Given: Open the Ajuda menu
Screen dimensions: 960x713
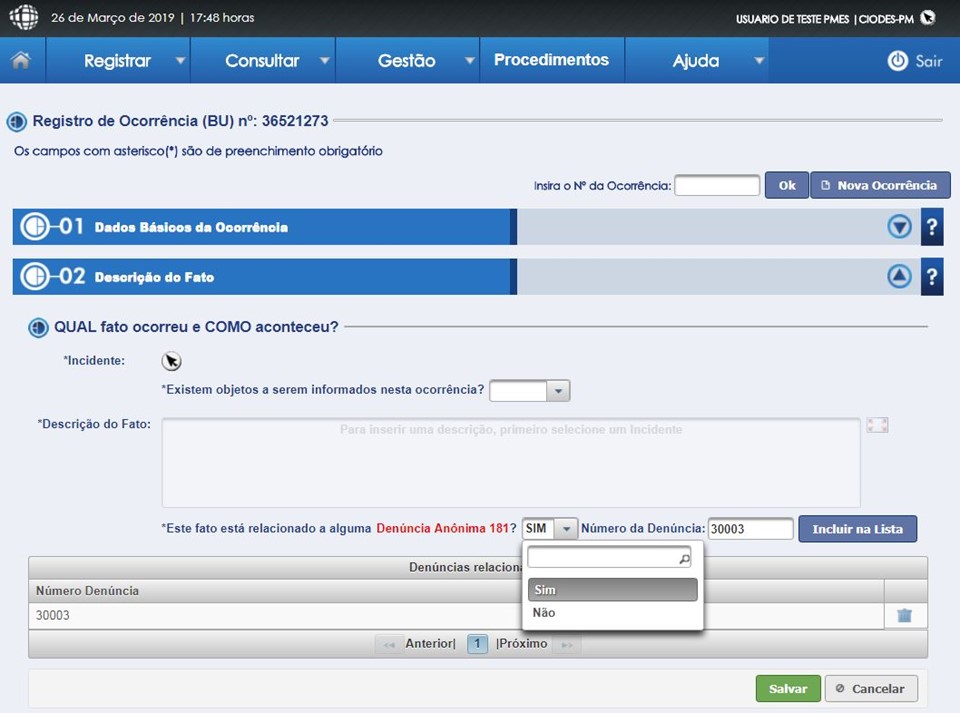Looking at the screenshot, I should (x=696, y=61).
